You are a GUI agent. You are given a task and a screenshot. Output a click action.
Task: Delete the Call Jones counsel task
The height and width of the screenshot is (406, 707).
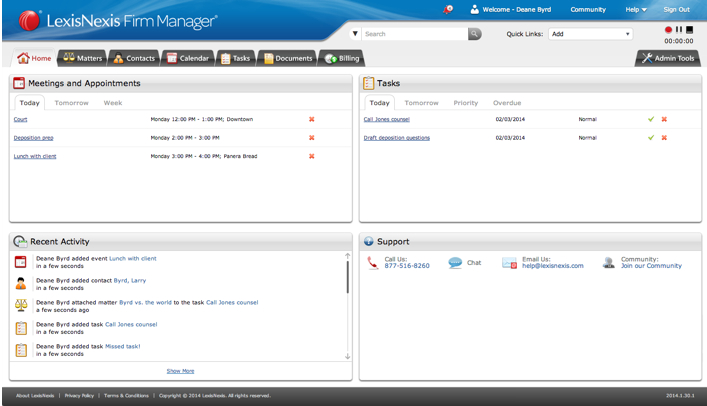pyautogui.click(x=664, y=120)
